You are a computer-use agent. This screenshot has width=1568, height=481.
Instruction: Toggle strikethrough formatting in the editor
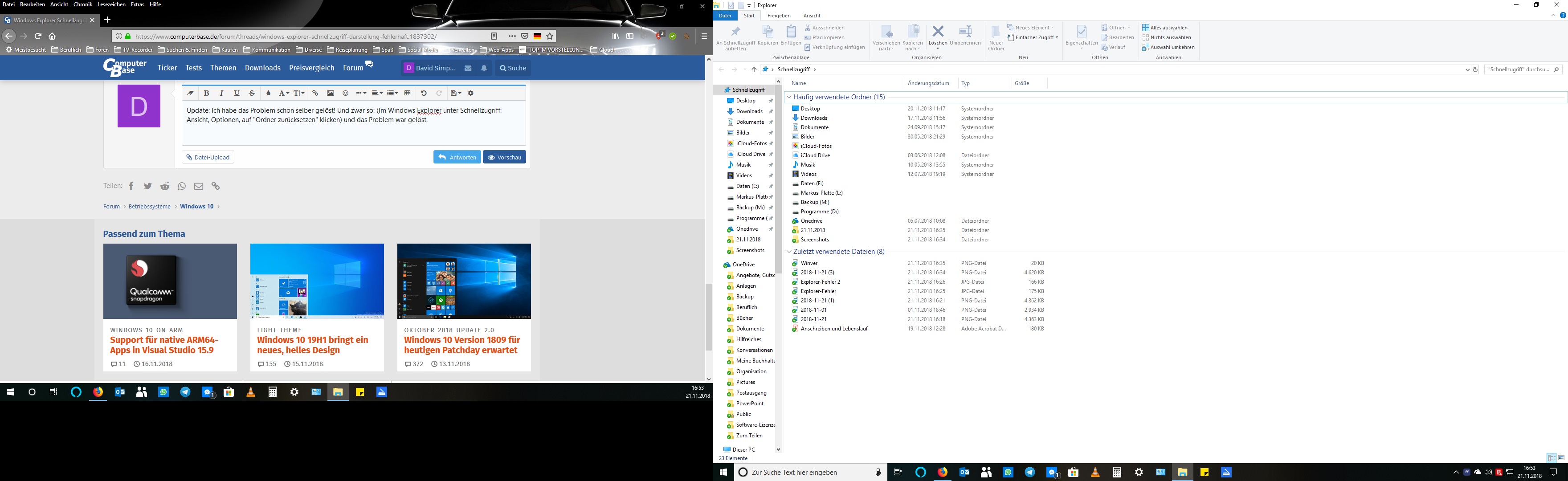pos(252,93)
